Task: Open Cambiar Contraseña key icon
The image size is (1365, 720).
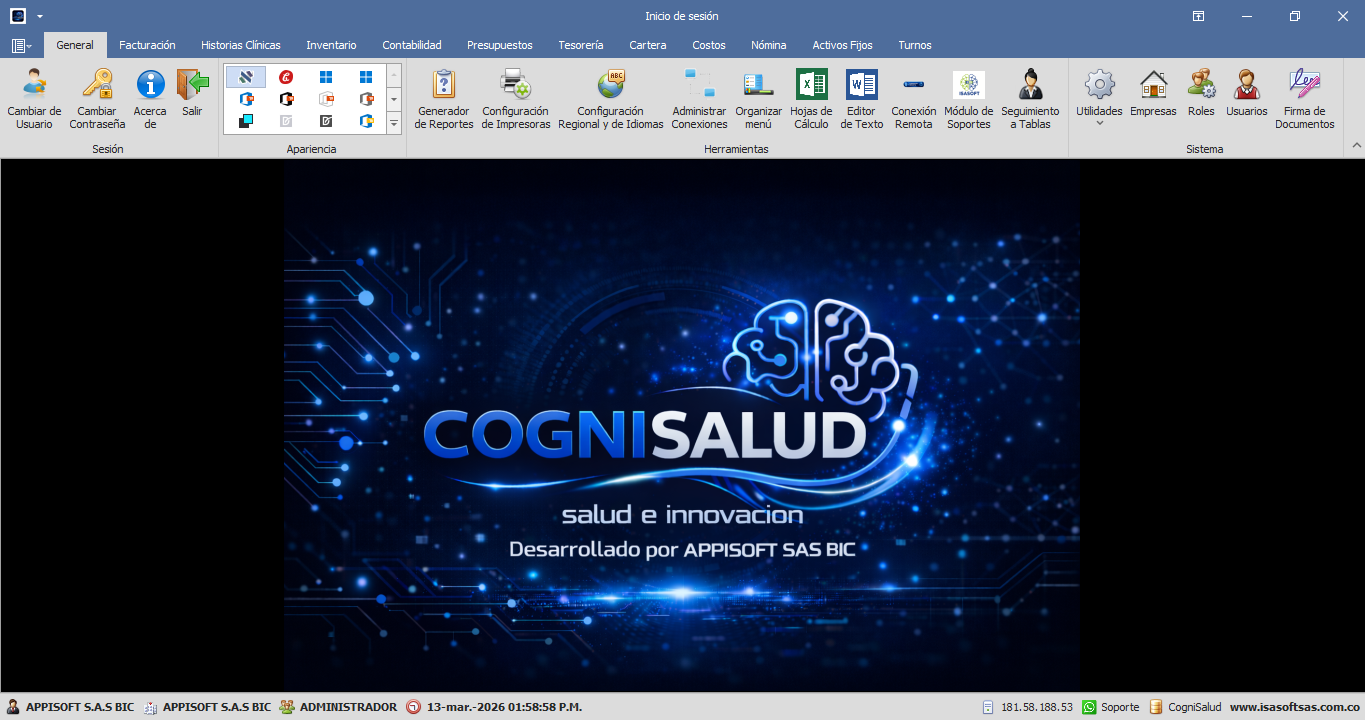Action: [x=97, y=84]
